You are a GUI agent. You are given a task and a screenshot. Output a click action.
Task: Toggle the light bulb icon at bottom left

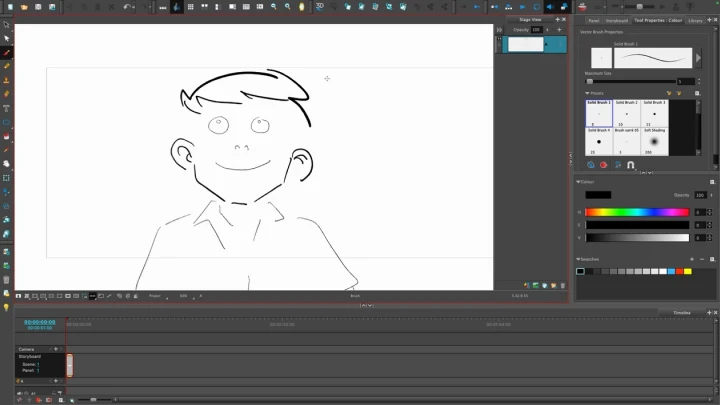tap(7, 307)
